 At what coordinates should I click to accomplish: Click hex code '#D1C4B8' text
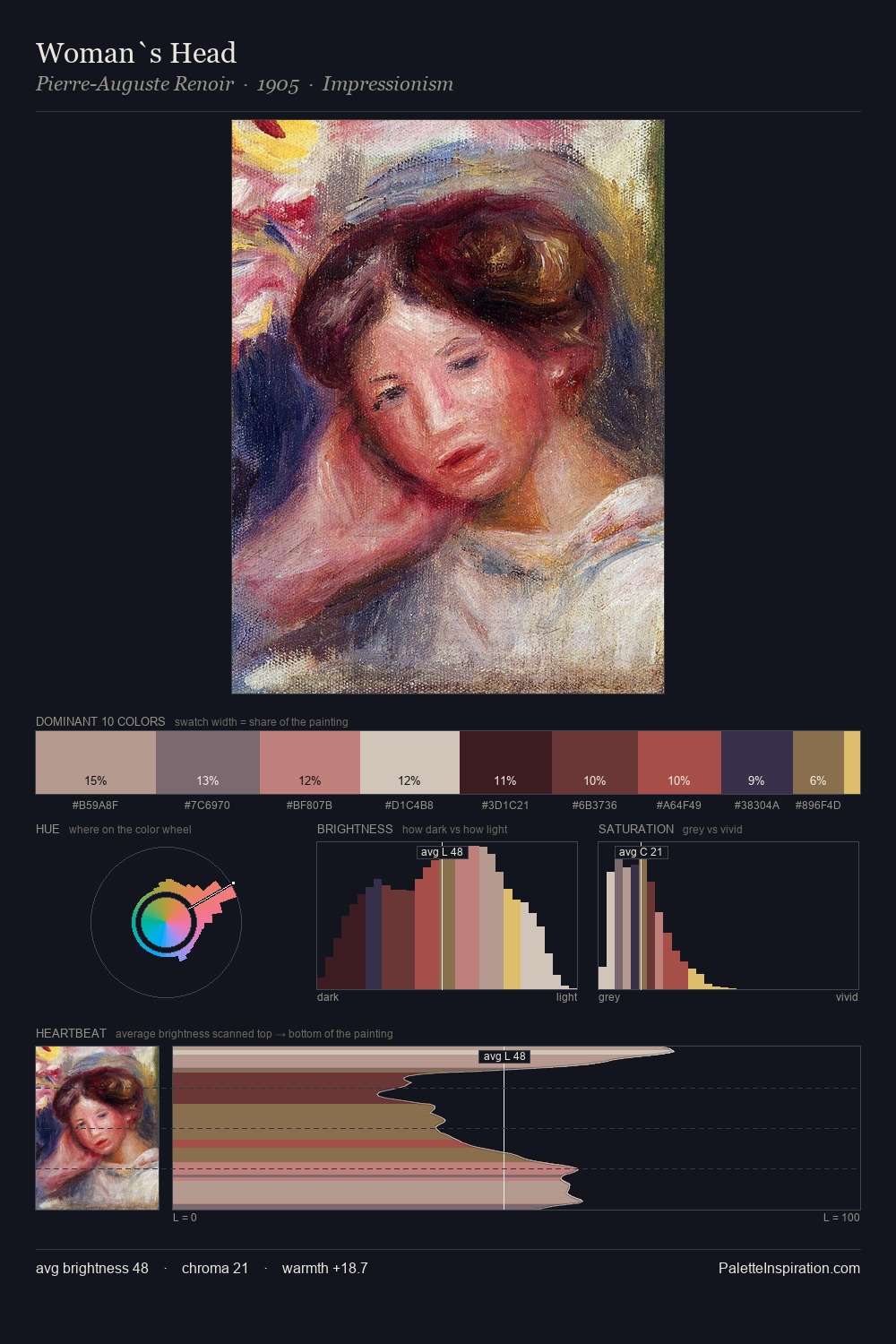pos(409,806)
